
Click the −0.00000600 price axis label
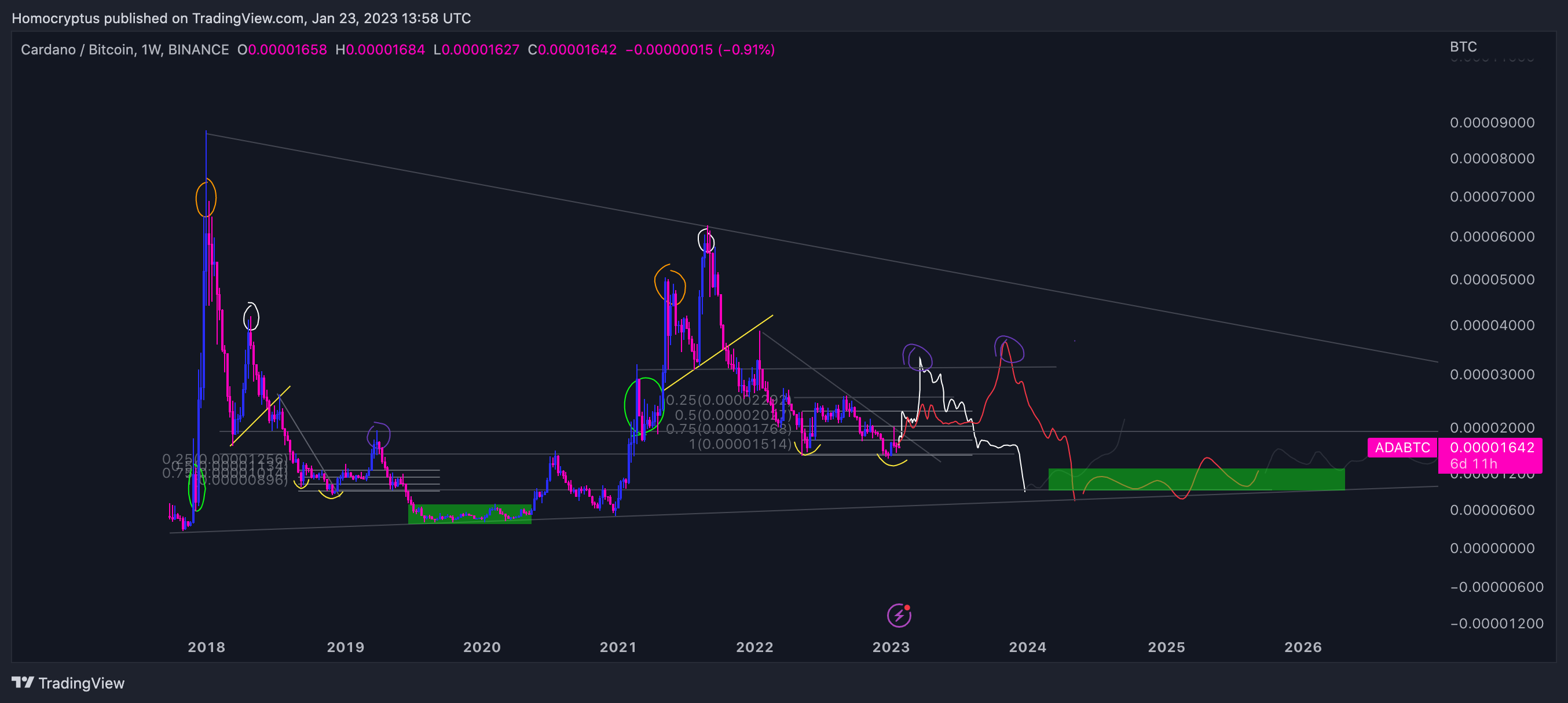(1497, 587)
